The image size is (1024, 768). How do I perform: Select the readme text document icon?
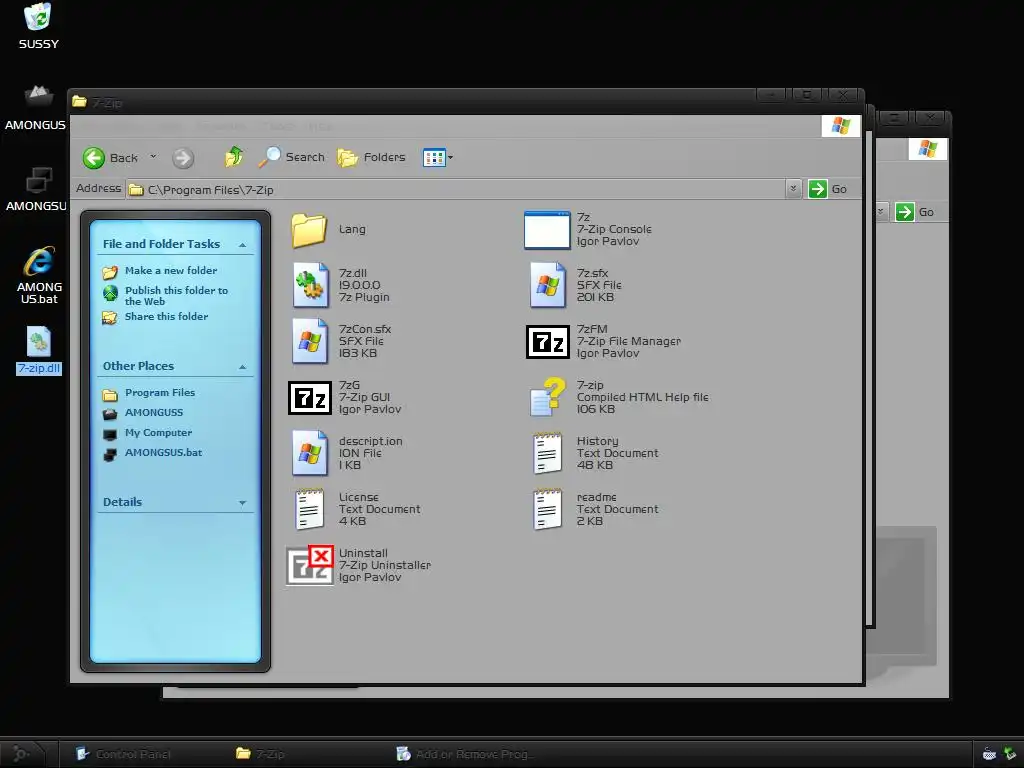[x=547, y=509]
